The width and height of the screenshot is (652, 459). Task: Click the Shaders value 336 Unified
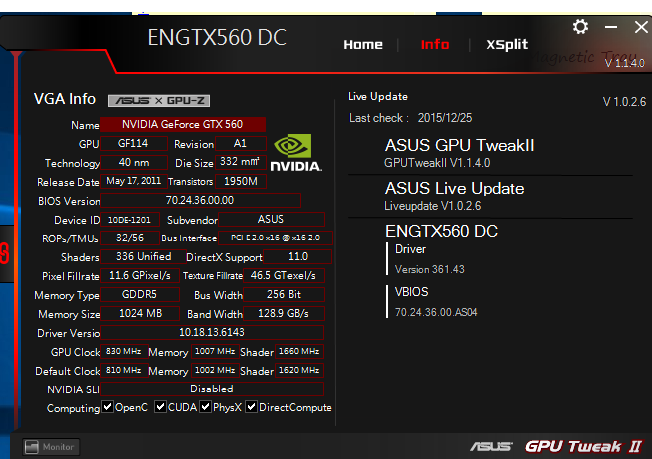(x=143, y=257)
